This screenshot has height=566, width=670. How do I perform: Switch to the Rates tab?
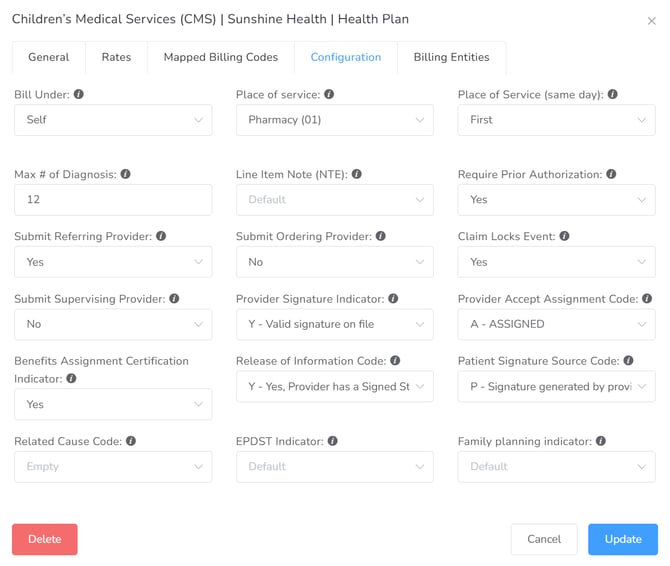tap(116, 58)
